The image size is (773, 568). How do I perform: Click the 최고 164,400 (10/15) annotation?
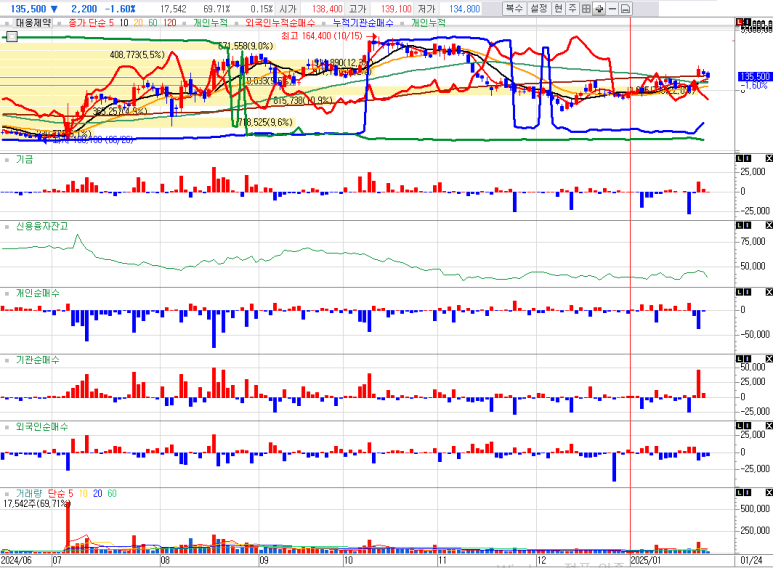pos(322,36)
